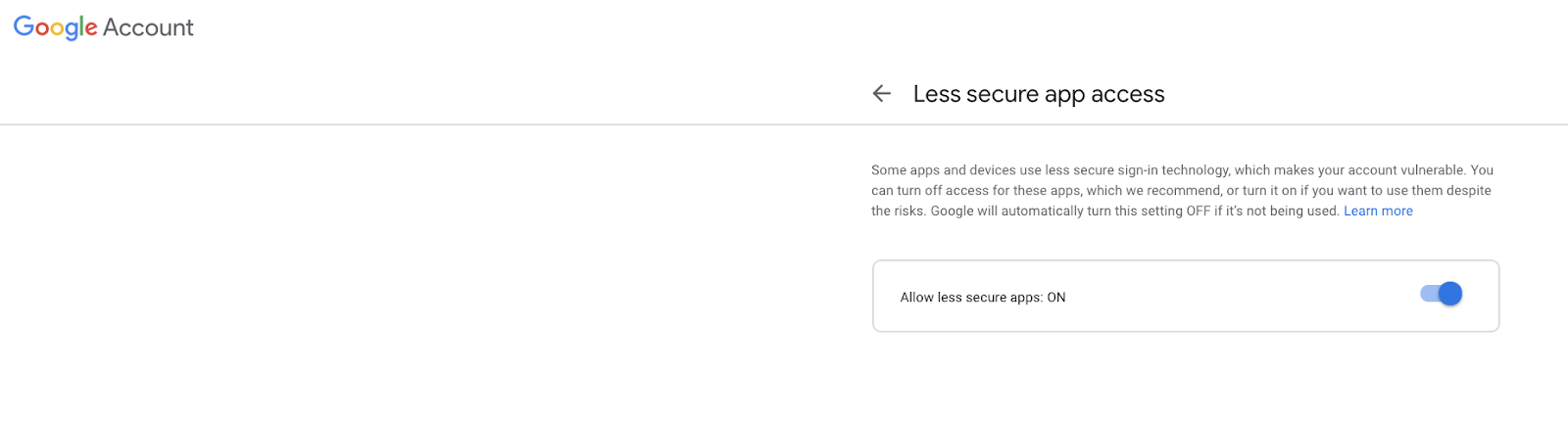Go back using the left arrow icon
The image size is (1568, 424).
click(882, 93)
